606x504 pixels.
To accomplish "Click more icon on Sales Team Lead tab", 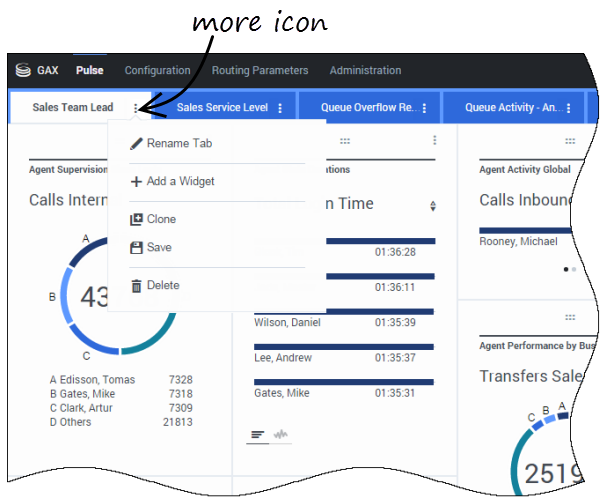I will [136, 108].
